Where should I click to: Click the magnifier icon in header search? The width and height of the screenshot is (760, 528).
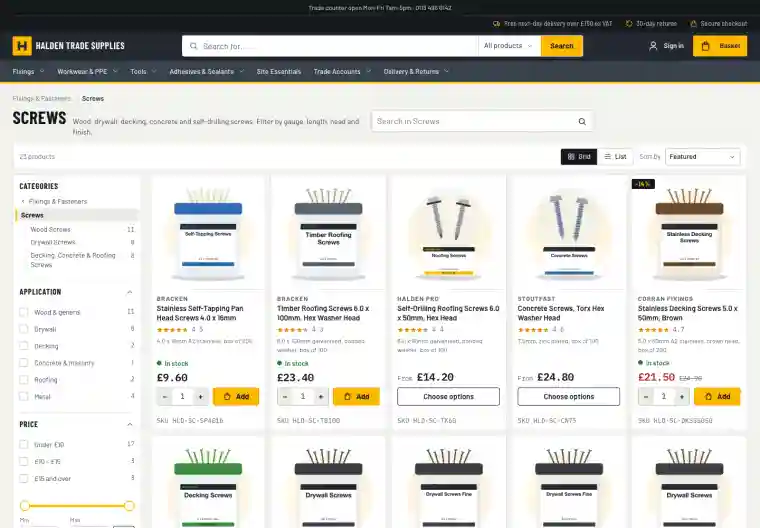coord(193,46)
